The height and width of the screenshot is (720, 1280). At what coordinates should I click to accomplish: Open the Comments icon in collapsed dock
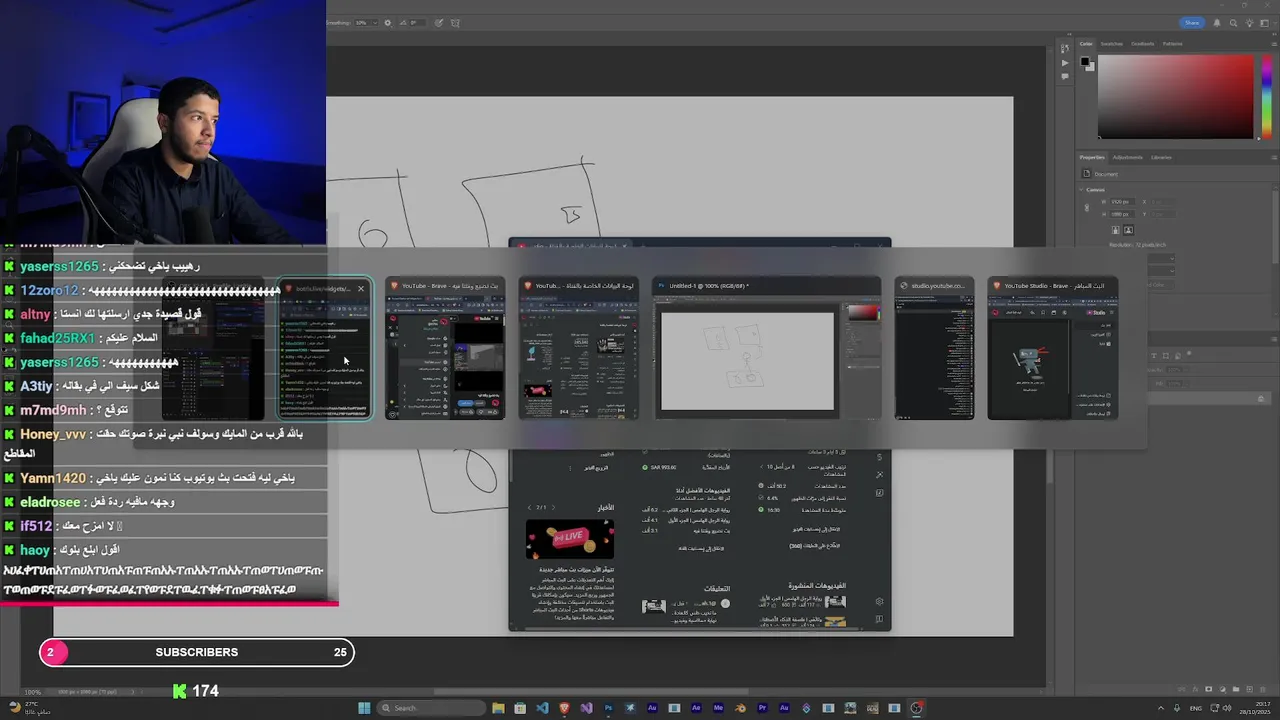[x=1065, y=76]
